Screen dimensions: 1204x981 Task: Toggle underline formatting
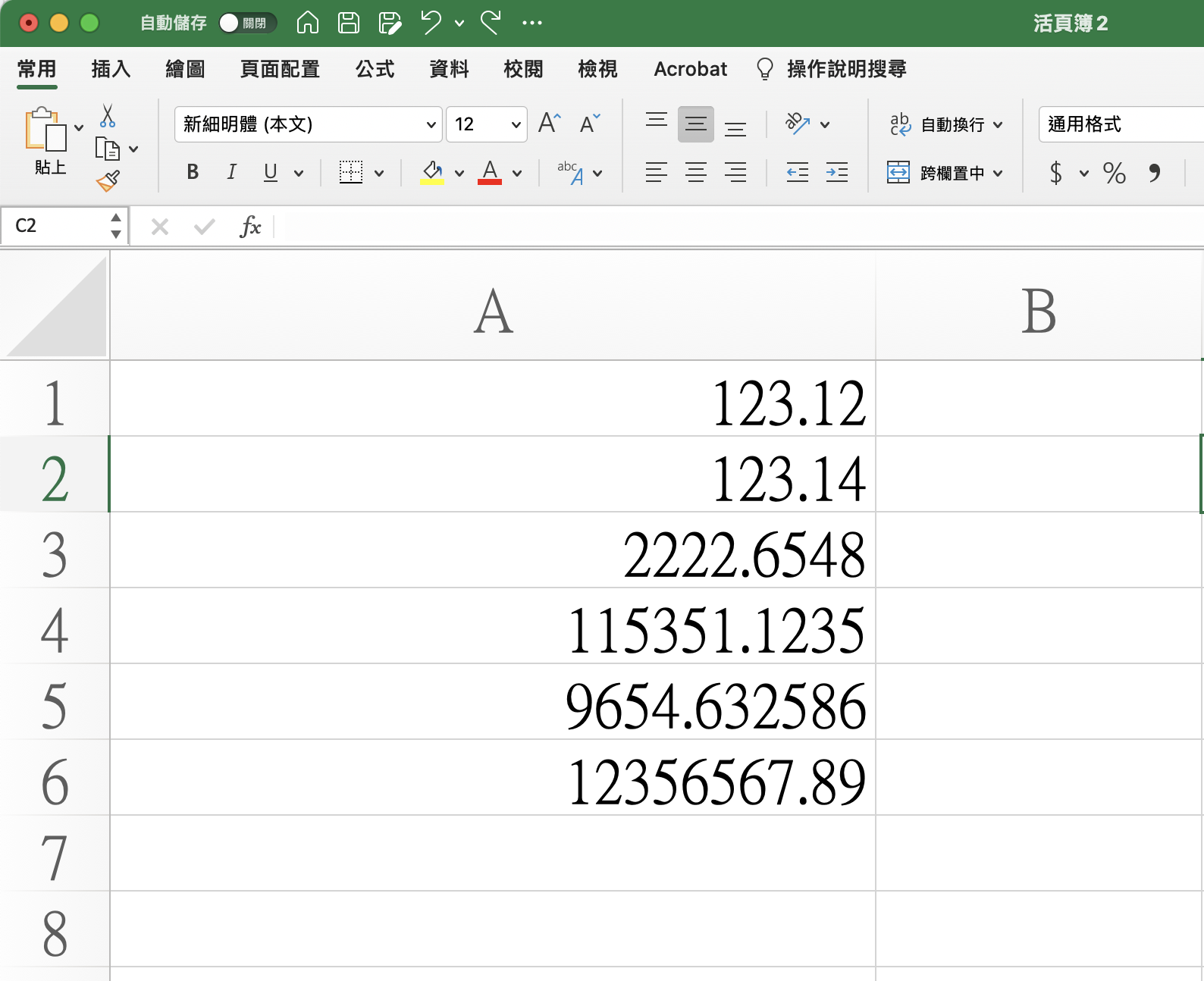271,173
